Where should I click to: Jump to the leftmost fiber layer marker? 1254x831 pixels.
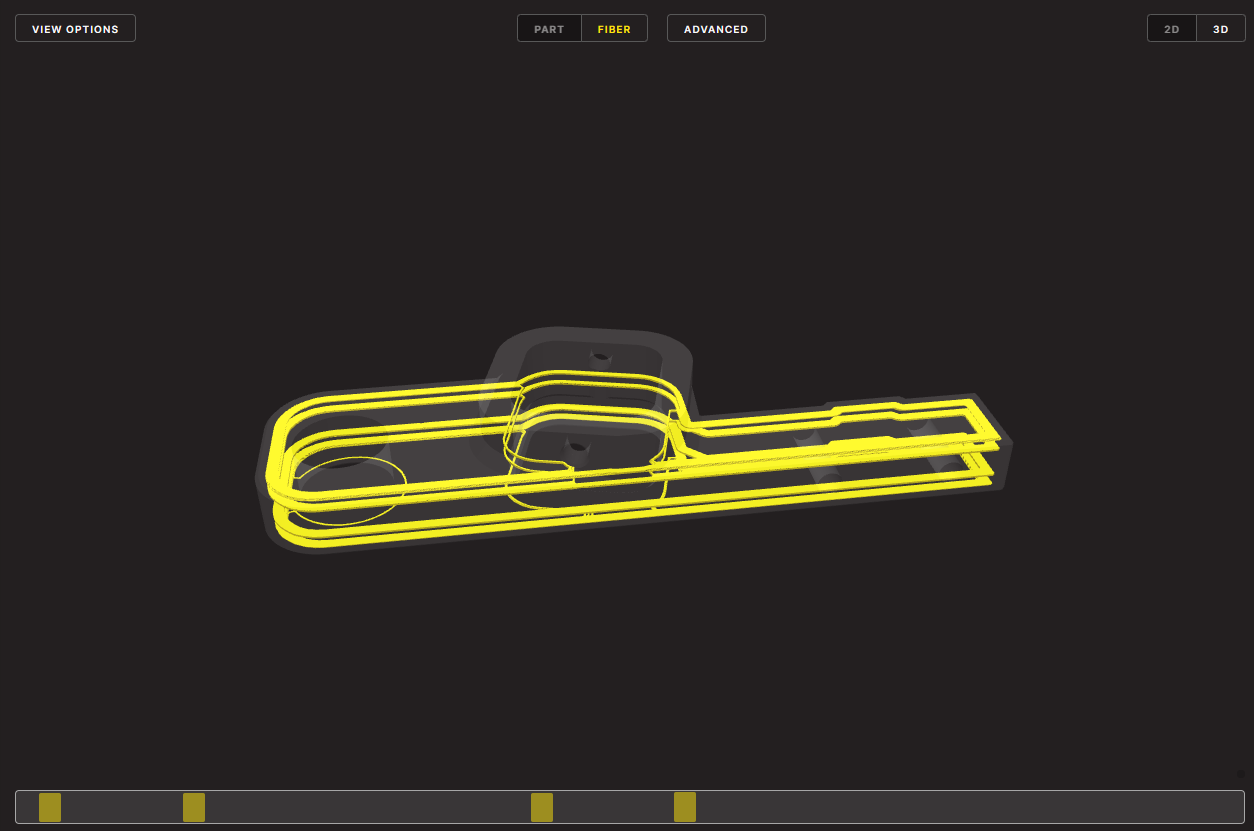click(x=50, y=807)
